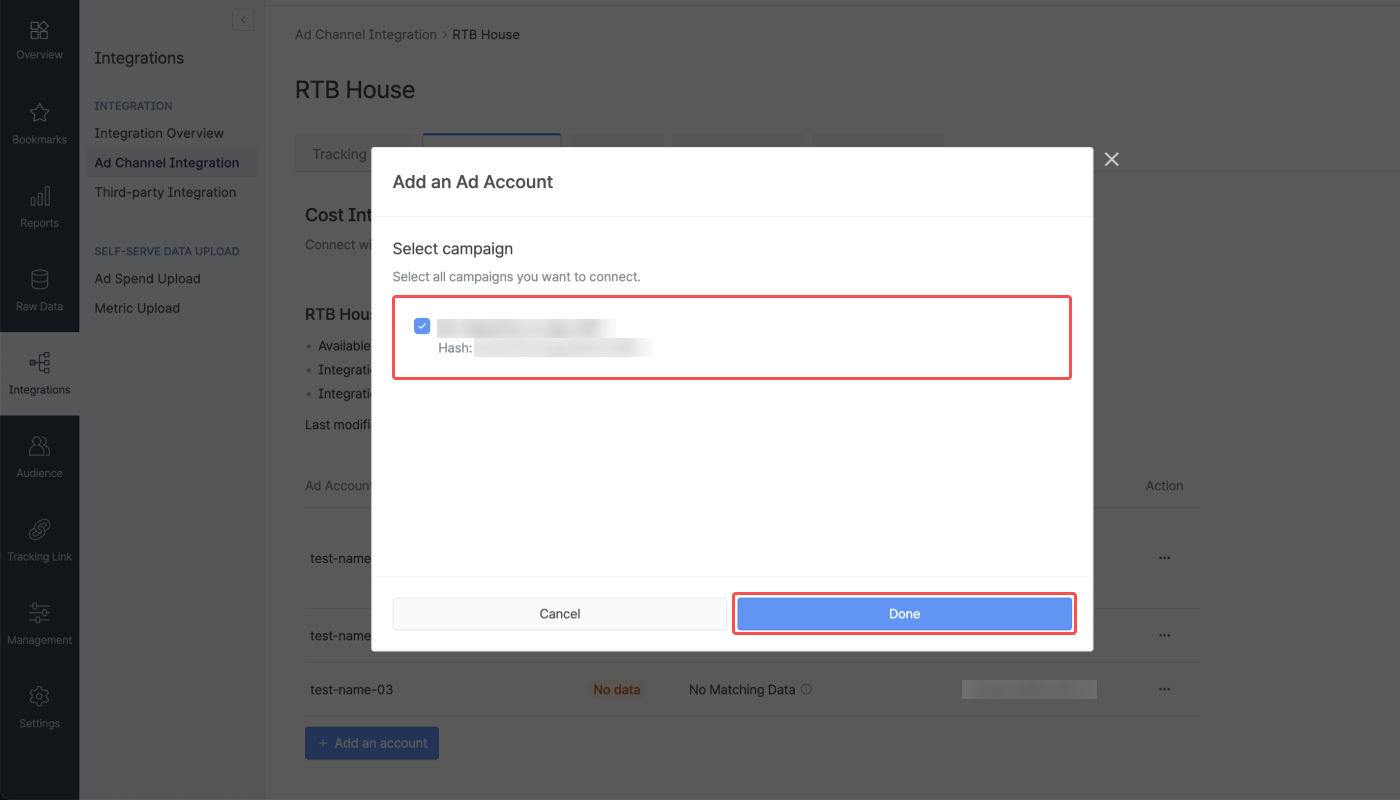The image size is (1400, 800).
Task: Open the action menu for test-name-03
Action: coord(1164,690)
